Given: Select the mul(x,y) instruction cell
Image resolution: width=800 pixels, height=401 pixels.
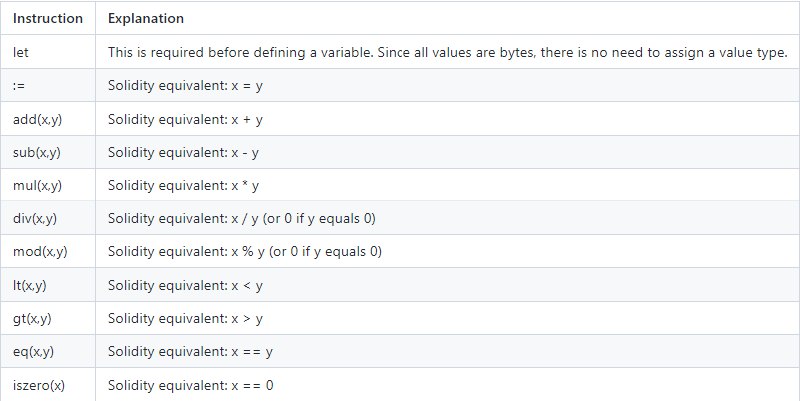Looking at the screenshot, I should pyautogui.click(x=38, y=186).
